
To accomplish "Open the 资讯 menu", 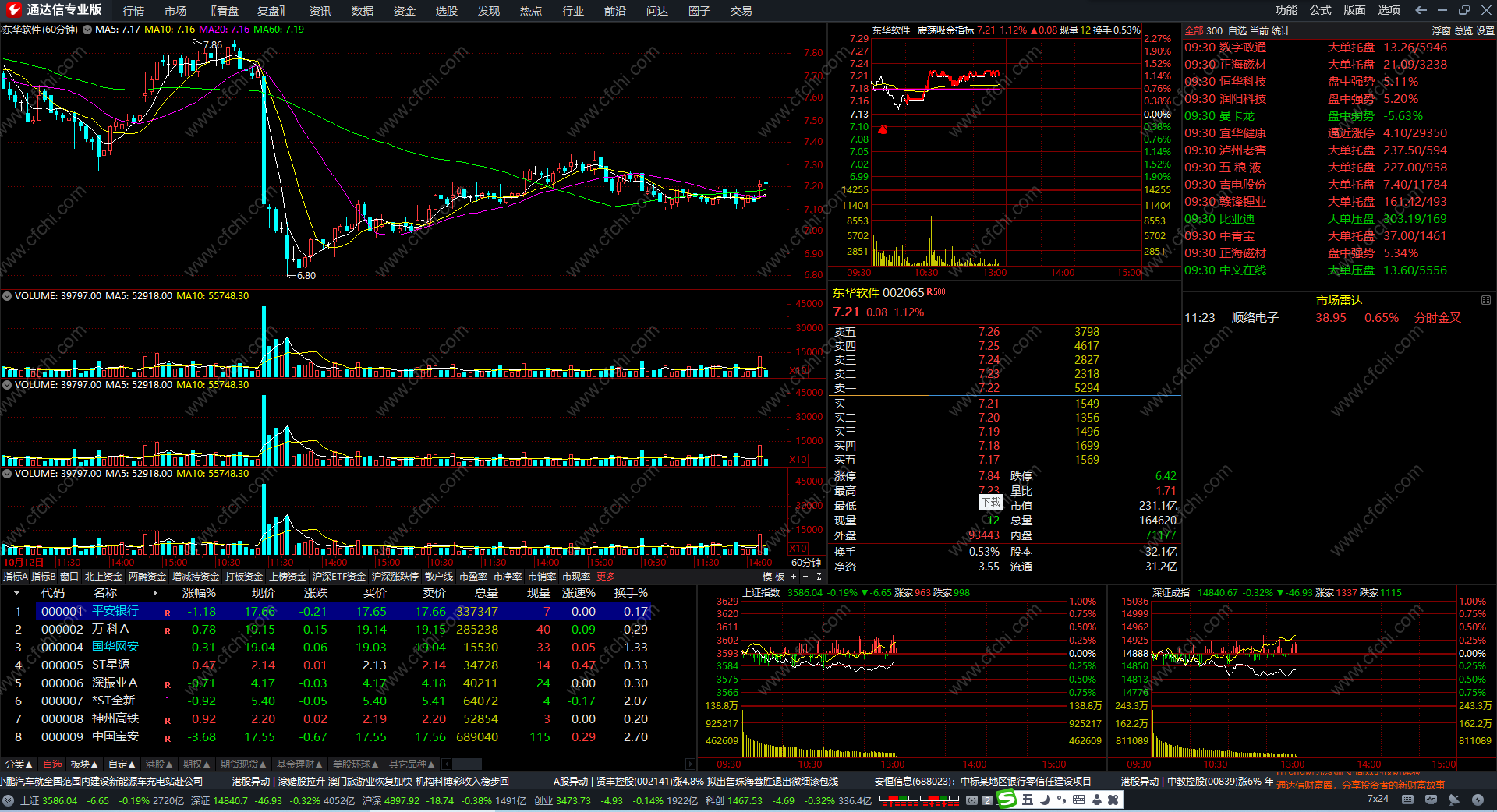I will 320,11.
